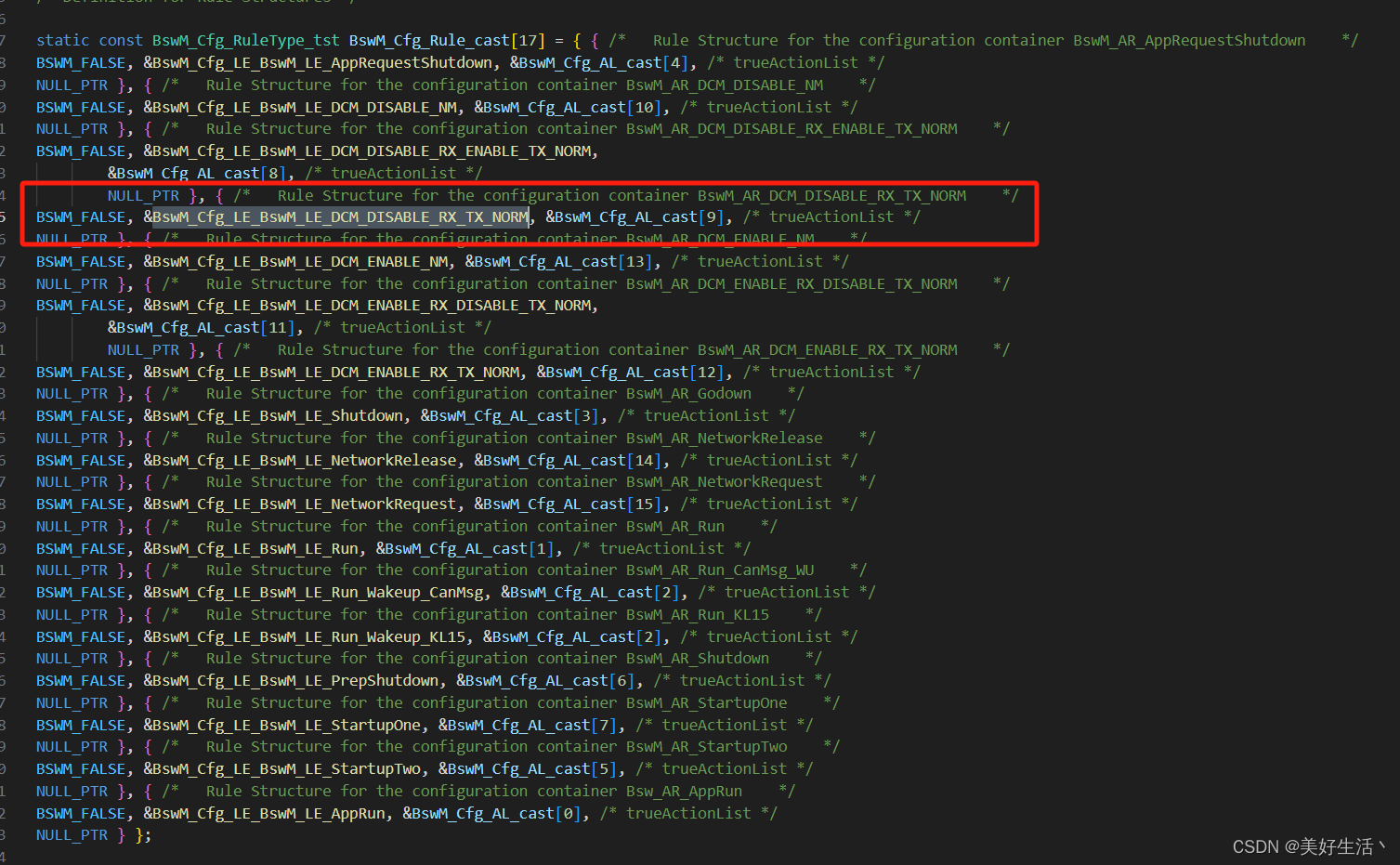Click &BswM_Cfg_LE_BswM_LE_AppRequestShutdown identifier
Image resolution: width=1400 pixels, height=865 pixels.
pyautogui.click(x=318, y=62)
